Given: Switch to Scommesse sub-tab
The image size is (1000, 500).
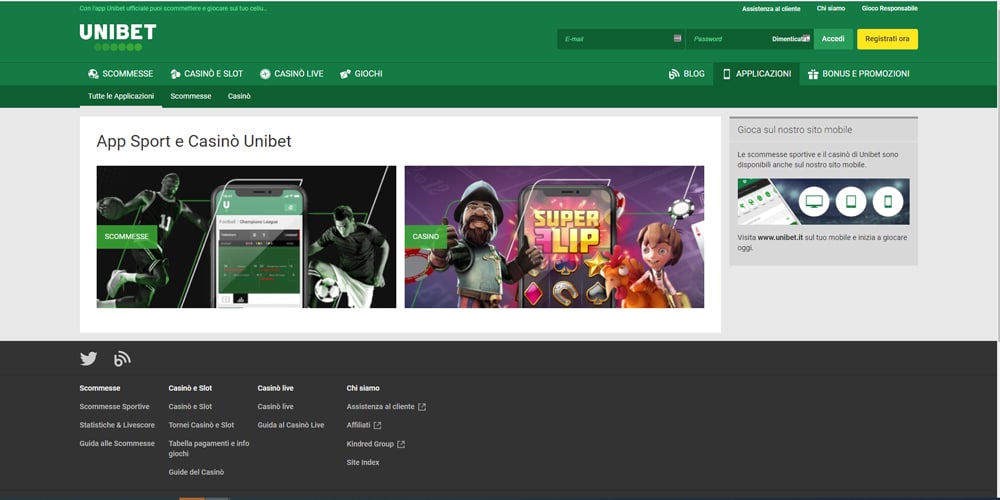Looking at the screenshot, I should (x=191, y=96).
